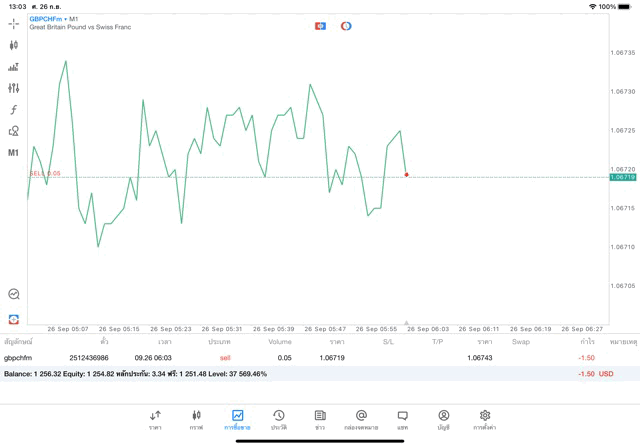The height and width of the screenshot is (447, 640).
Task: Open the ข่าว news tab
Action: coord(320,419)
